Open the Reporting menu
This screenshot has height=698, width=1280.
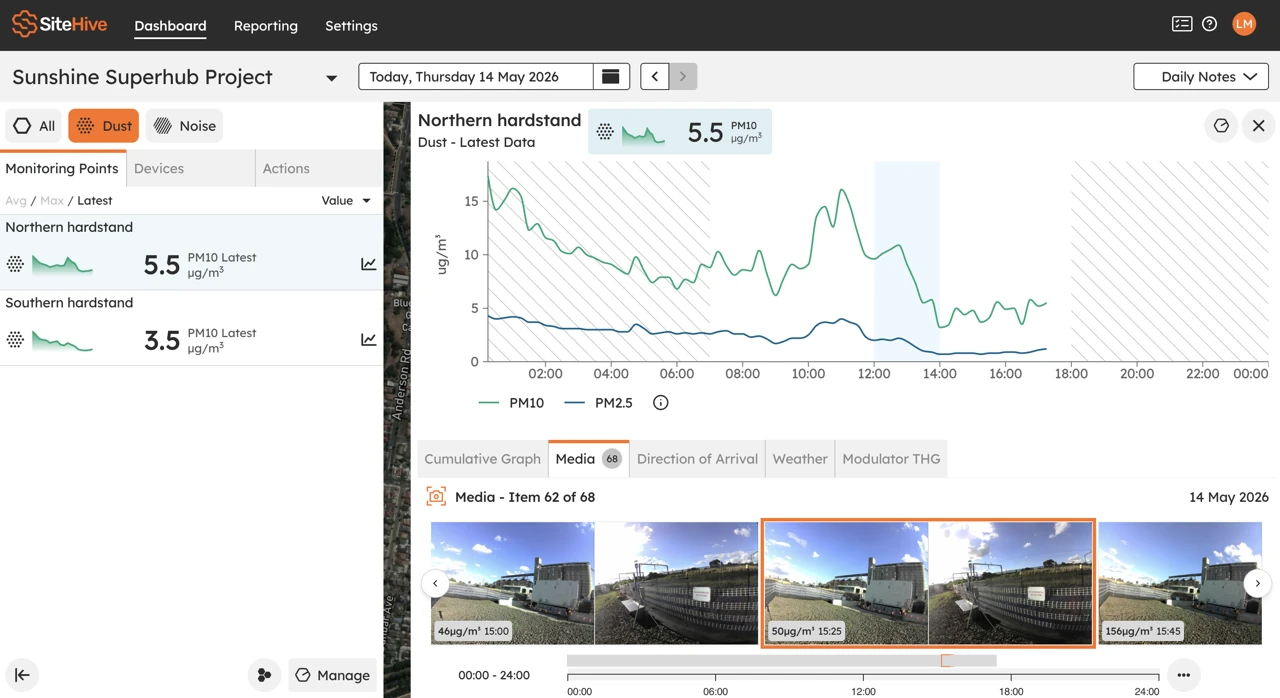pyautogui.click(x=266, y=25)
